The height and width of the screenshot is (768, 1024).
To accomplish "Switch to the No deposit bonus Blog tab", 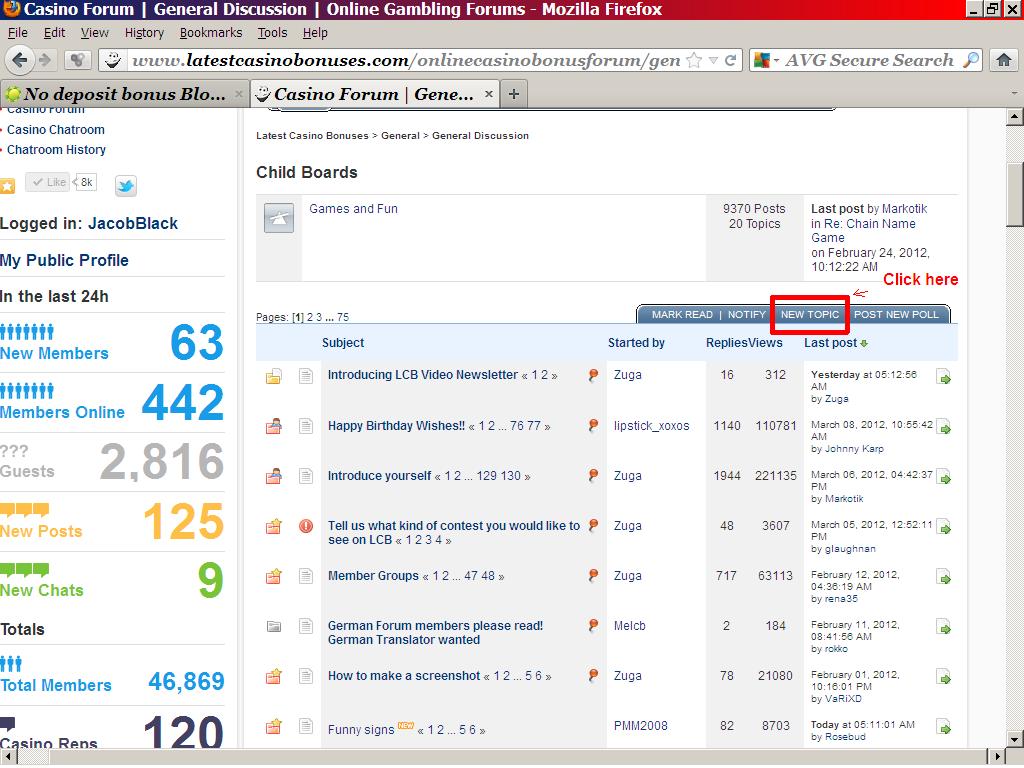I will coord(124,94).
